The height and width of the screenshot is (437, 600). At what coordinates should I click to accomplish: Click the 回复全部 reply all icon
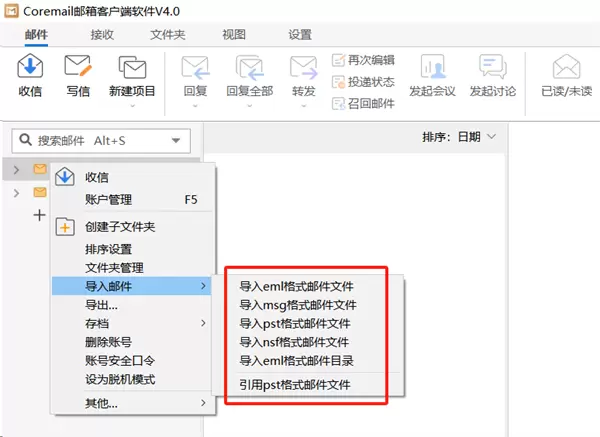249,68
